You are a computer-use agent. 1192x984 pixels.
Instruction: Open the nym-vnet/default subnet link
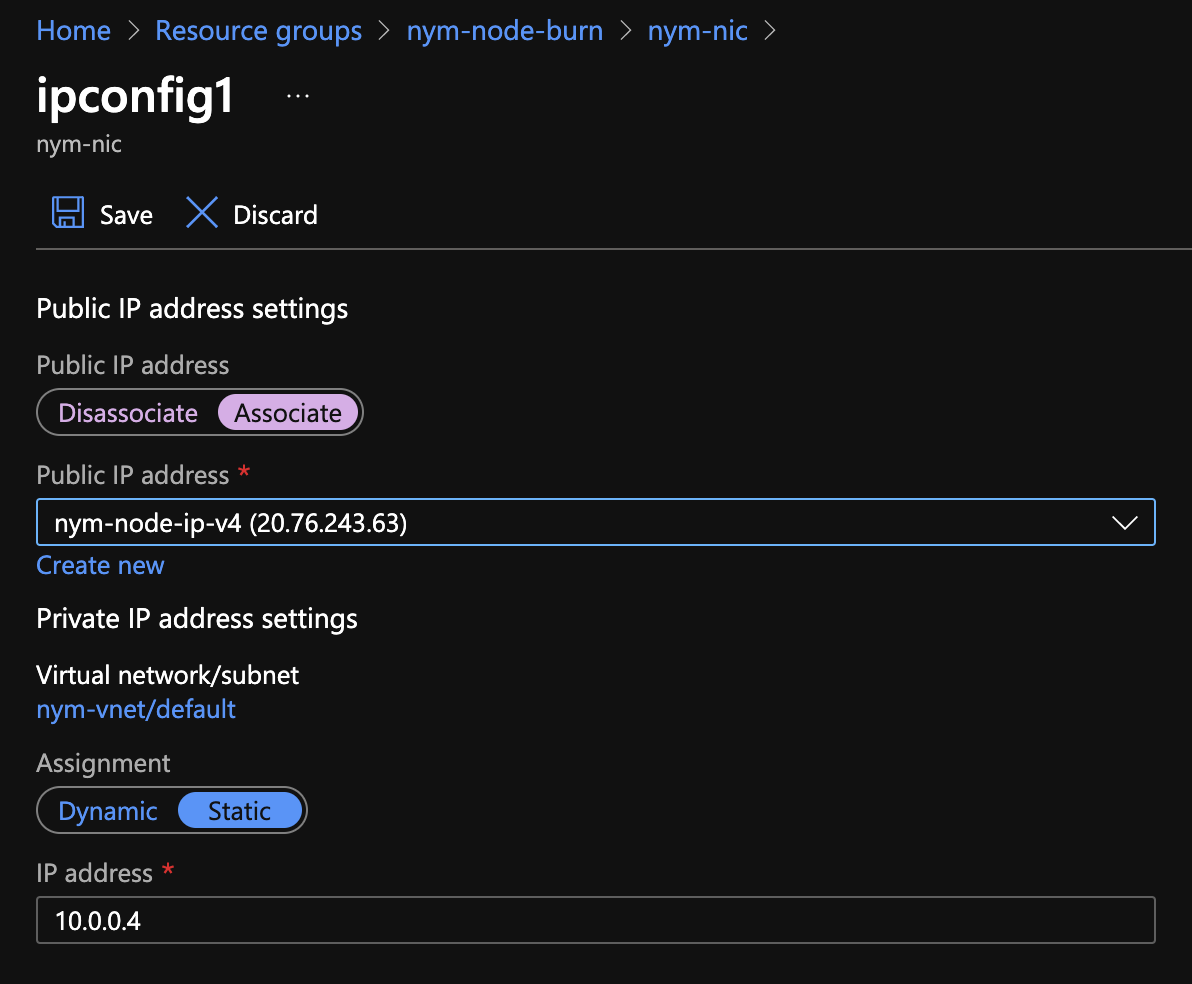pos(135,709)
